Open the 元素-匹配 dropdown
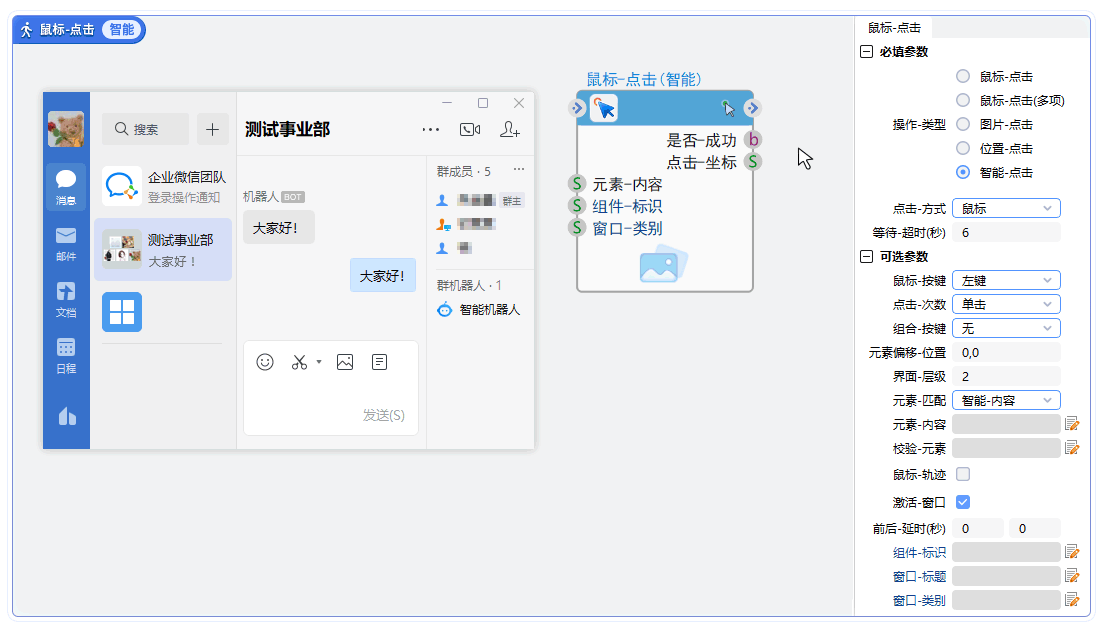The height and width of the screenshot is (626, 1106). pos(1006,400)
